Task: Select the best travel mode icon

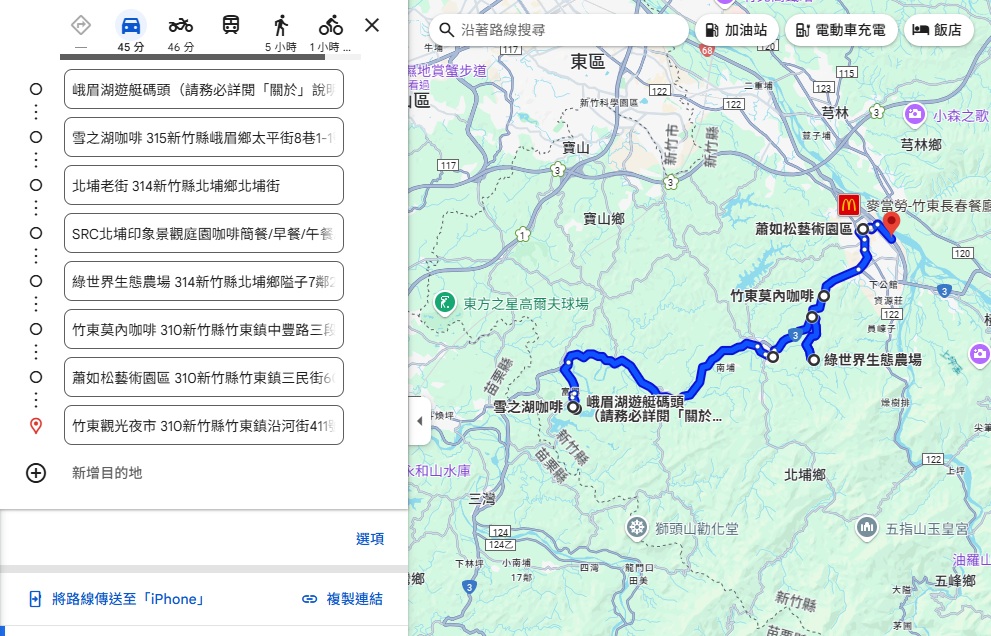Action: tap(81, 26)
